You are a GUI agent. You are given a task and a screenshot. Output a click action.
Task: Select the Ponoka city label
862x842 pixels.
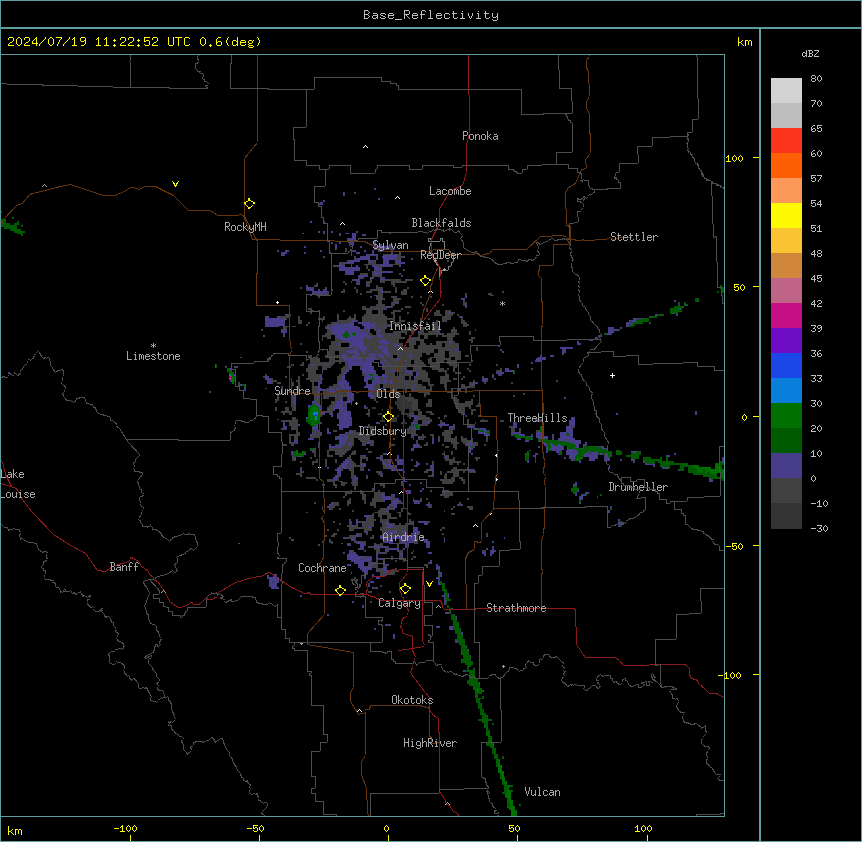[x=480, y=136]
